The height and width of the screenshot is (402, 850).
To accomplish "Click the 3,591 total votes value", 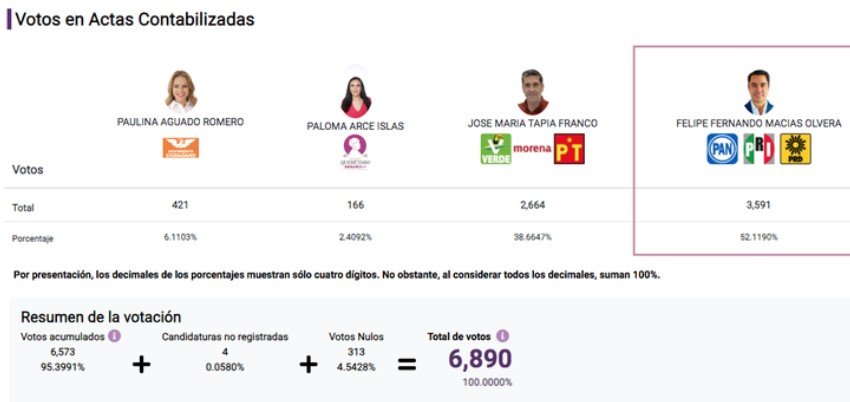I will [758, 205].
